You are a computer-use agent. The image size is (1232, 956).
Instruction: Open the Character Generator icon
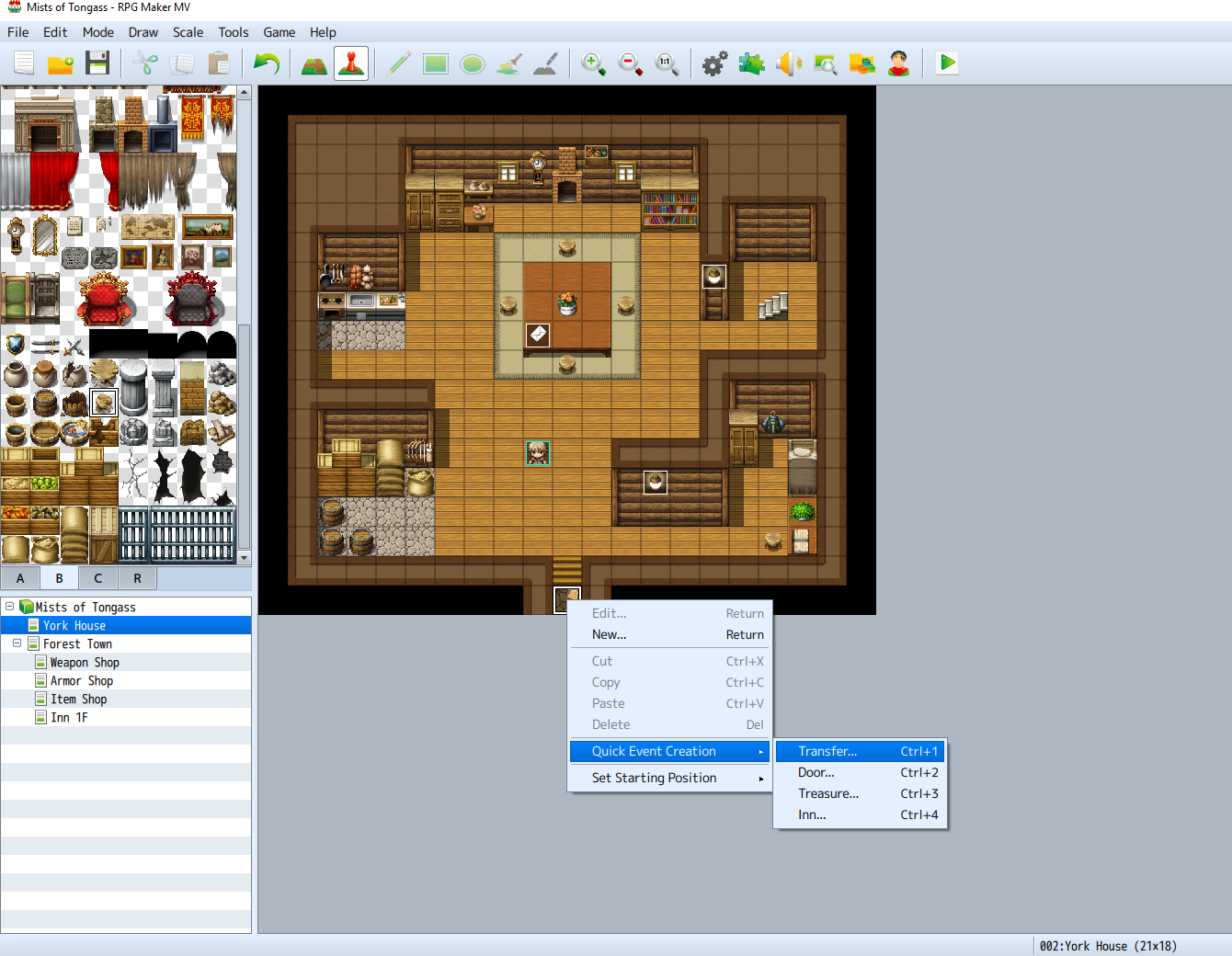click(x=898, y=63)
